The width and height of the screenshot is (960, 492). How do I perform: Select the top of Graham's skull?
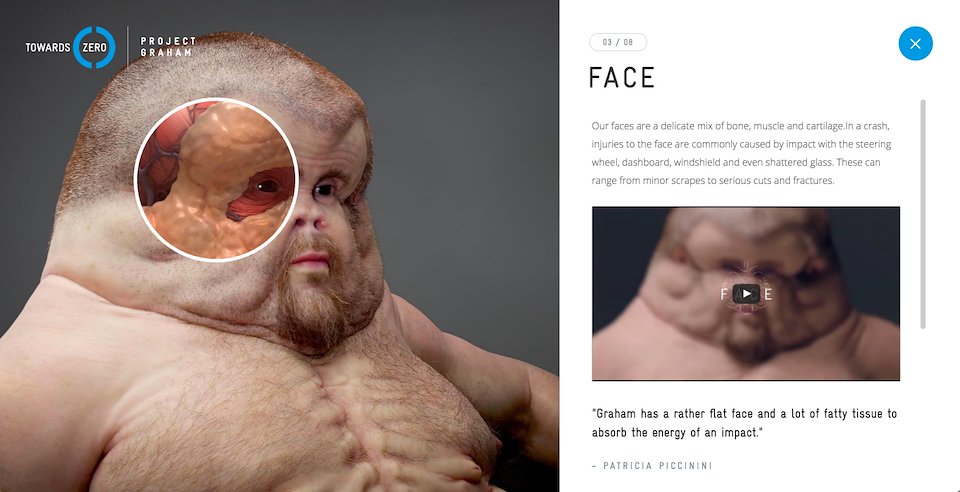pyautogui.click(x=227, y=67)
